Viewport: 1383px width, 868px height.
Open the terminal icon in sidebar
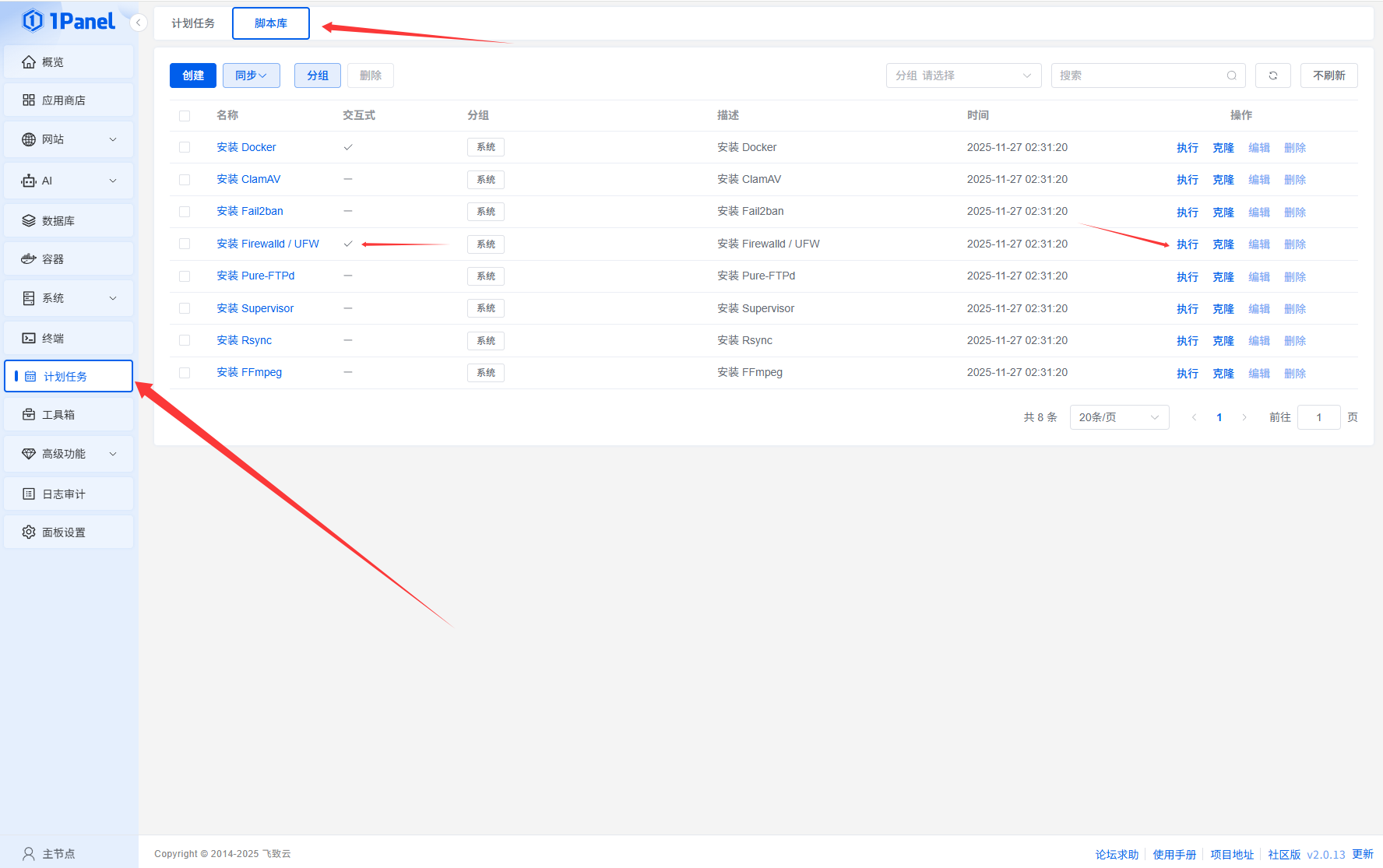(29, 338)
